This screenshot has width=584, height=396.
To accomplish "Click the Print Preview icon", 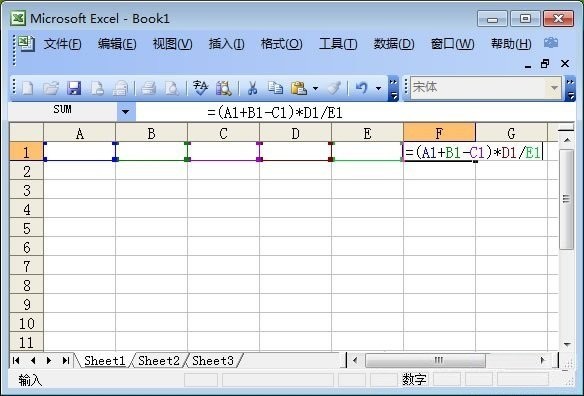I will click(172, 88).
